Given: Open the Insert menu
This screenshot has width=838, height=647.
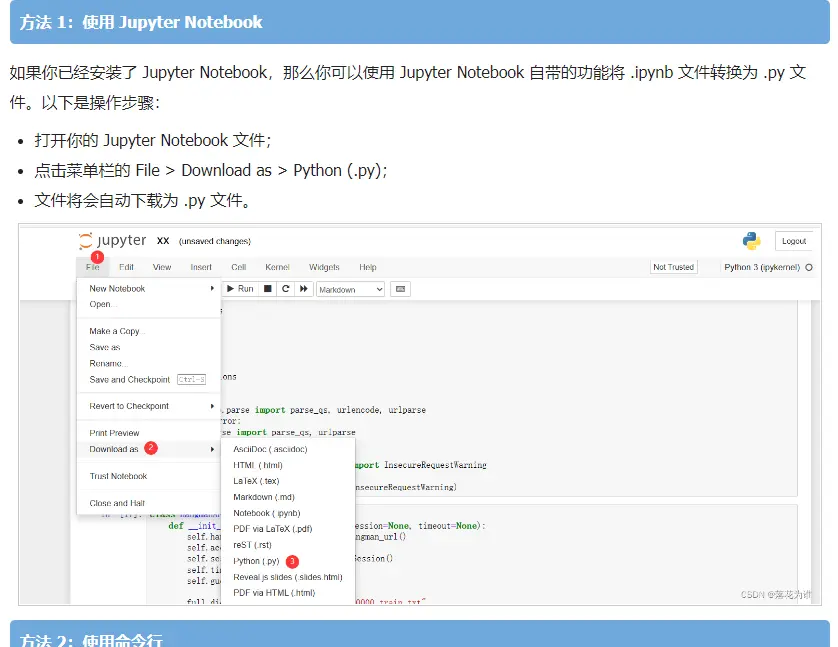Looking at the screenshot, I should pos(201,267).
